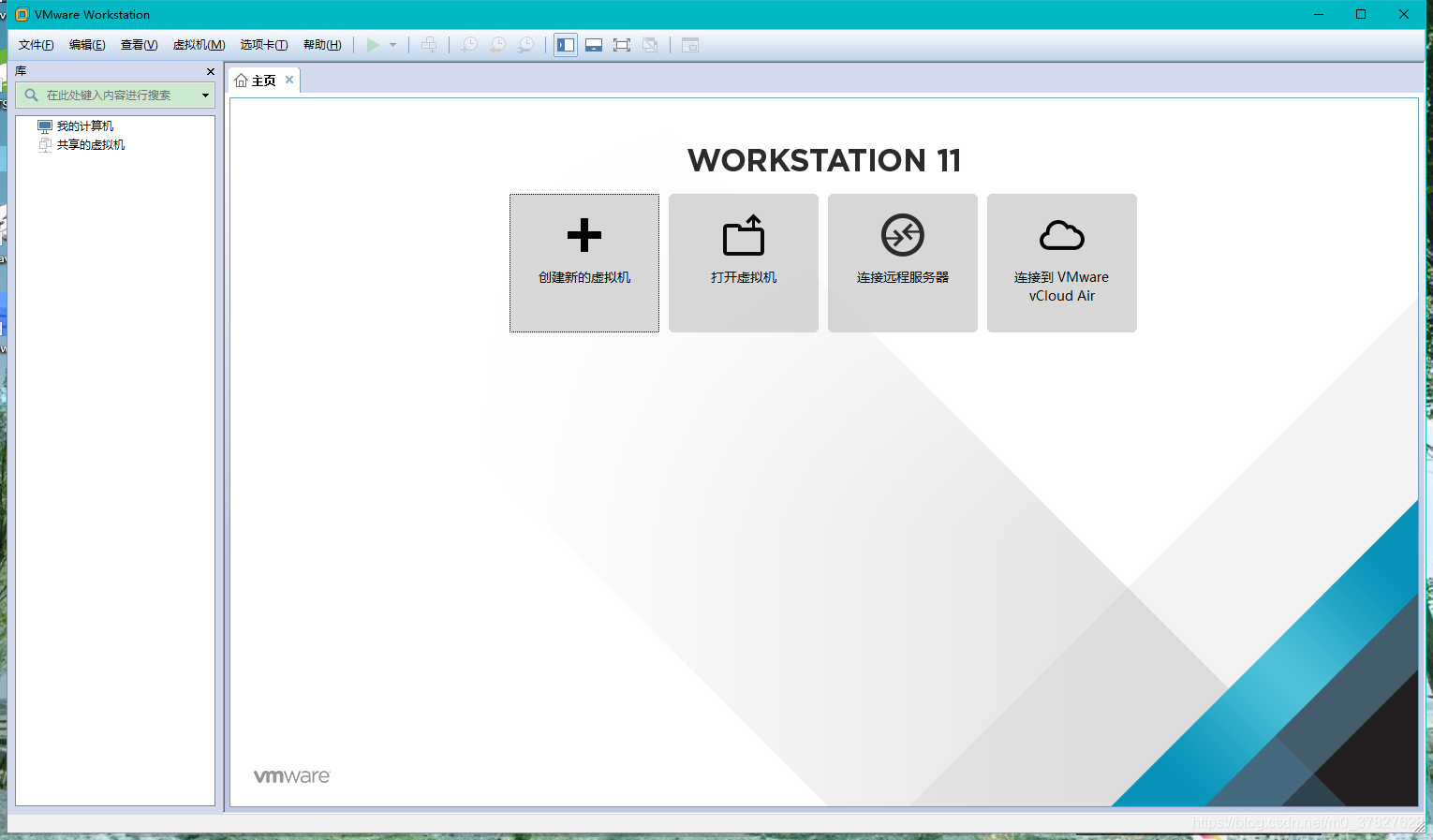Toggle the show library panel icon
The height and width of the screenshot is (840, 1433).
[x=566, y=45]
